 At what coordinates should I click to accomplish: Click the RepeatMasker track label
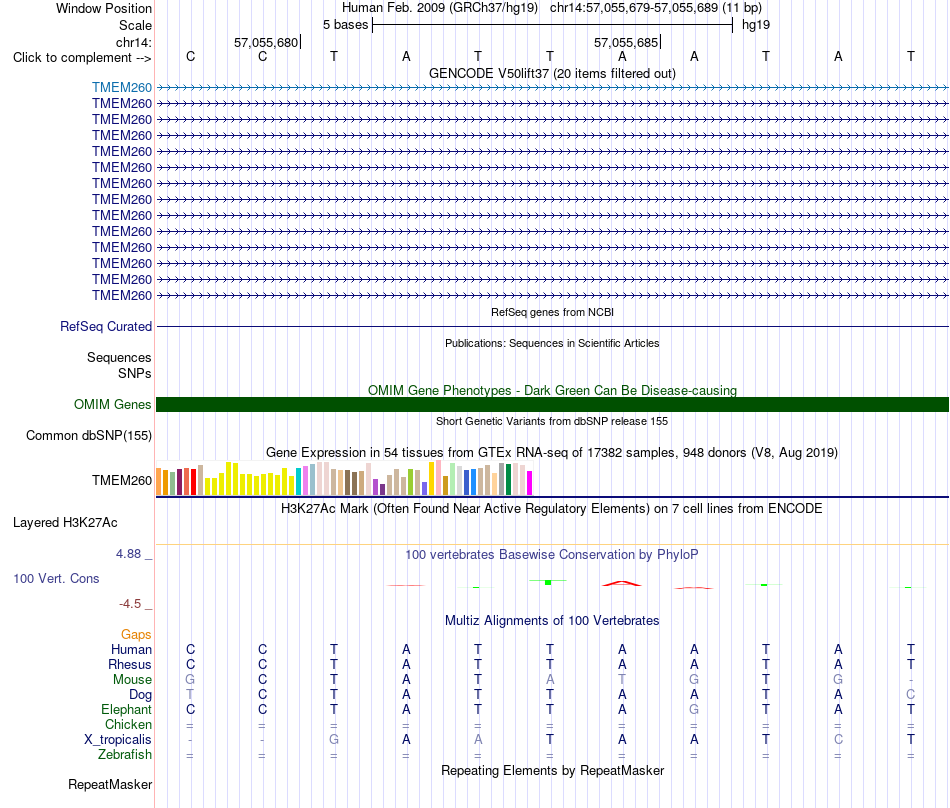pos(110,785)
